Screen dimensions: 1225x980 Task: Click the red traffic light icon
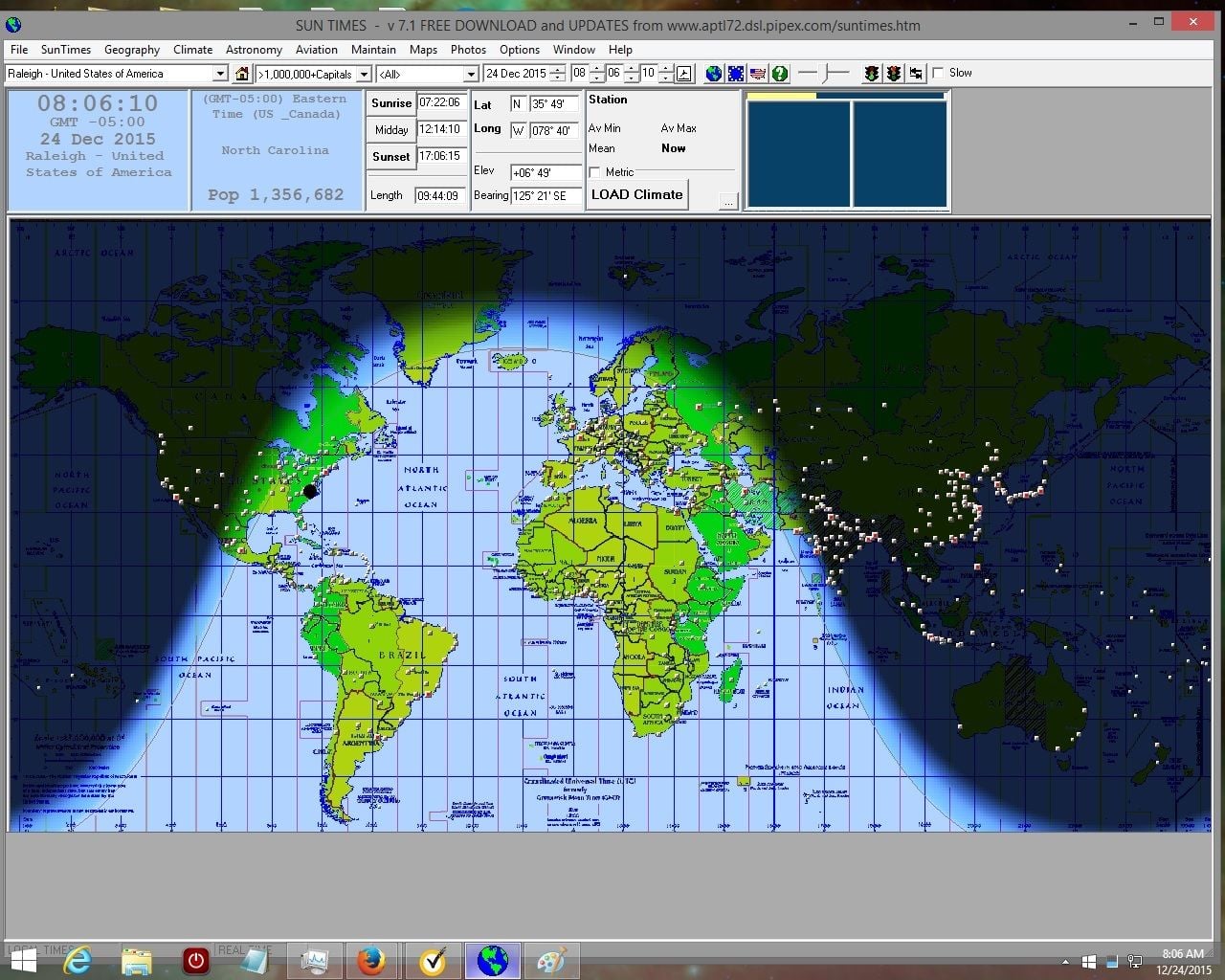(894, 74)
